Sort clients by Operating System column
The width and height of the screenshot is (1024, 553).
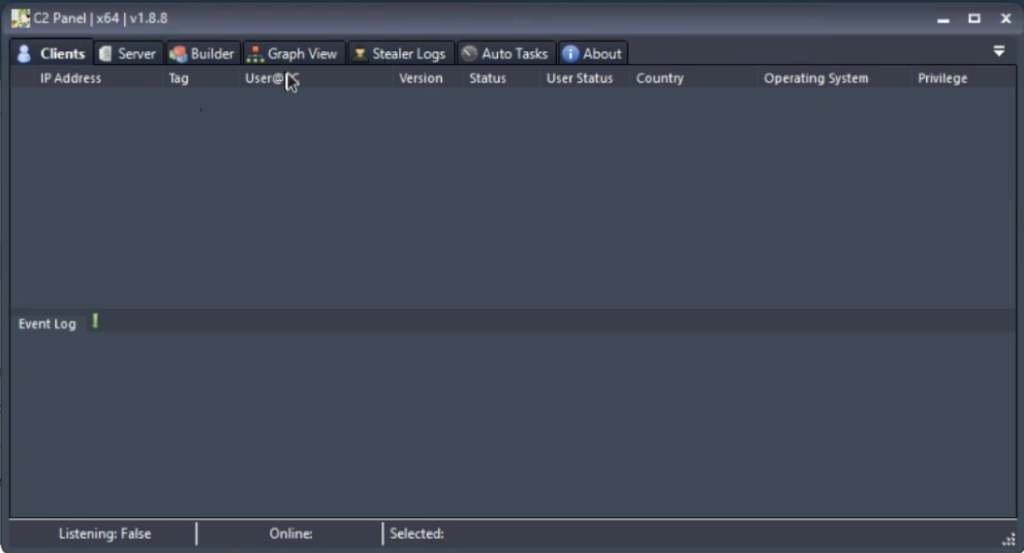click(816, 78)
